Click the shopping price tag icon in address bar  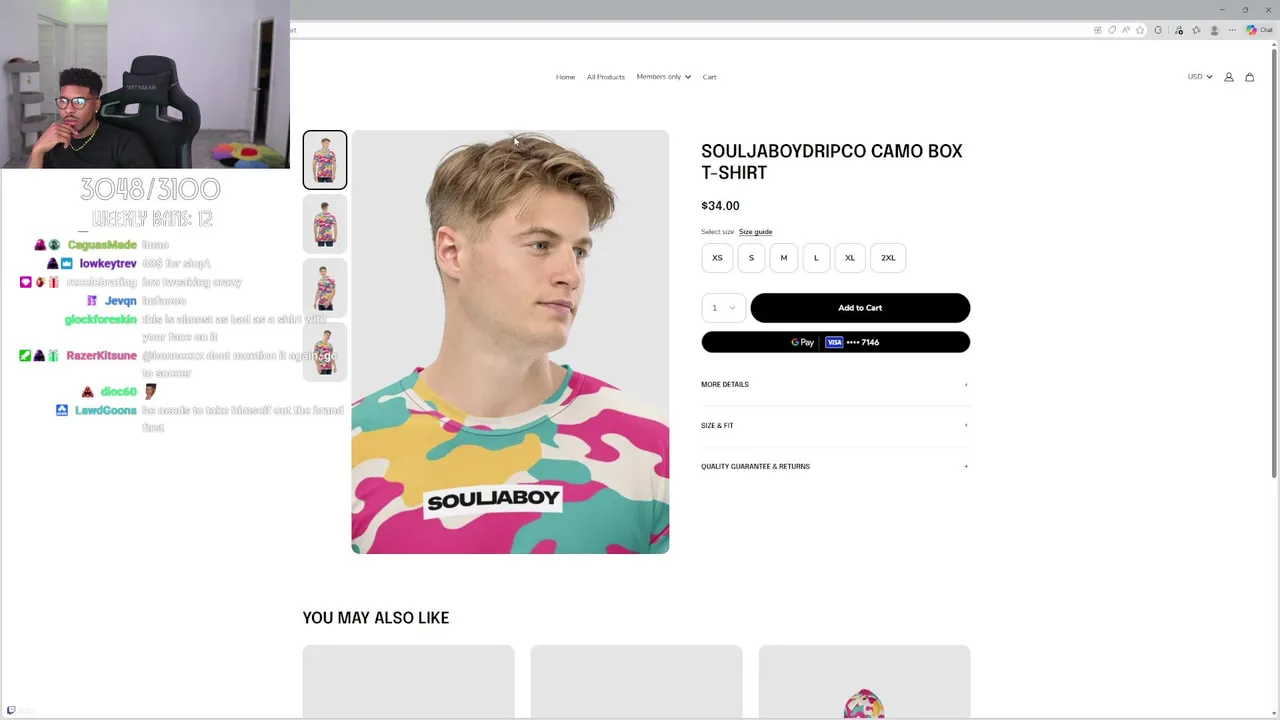(x=1112, y=30)
